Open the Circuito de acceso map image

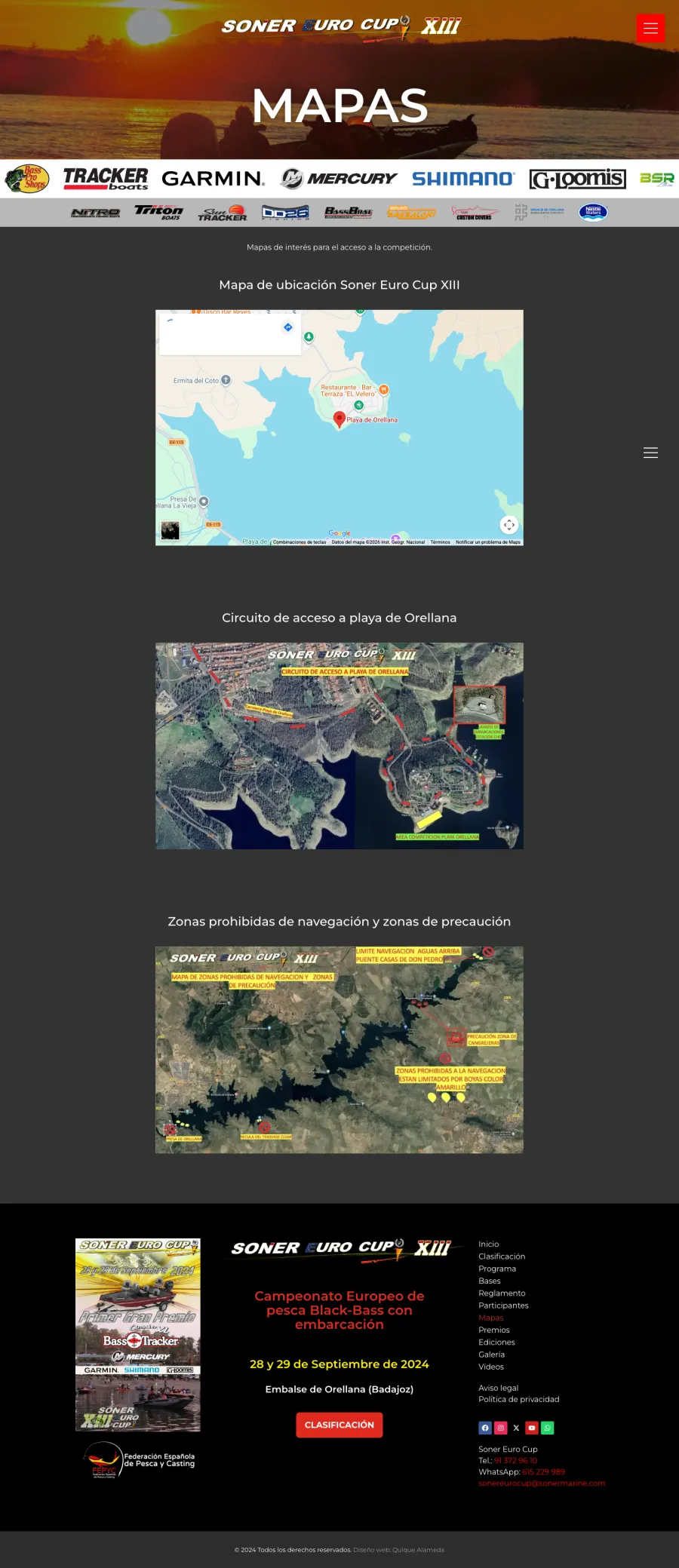pos(339,746)
